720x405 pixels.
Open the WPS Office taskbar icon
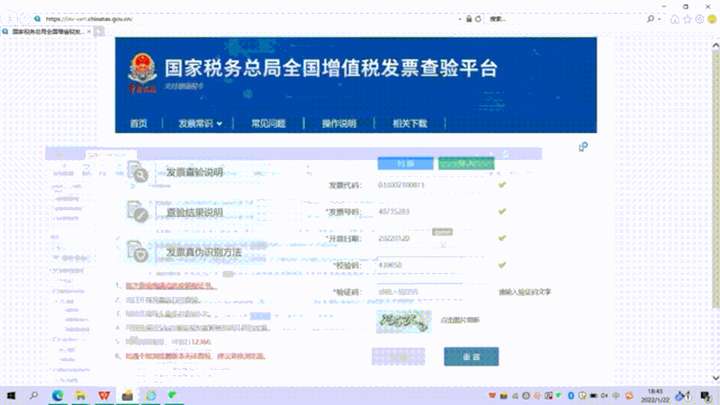tap(104, 395)
